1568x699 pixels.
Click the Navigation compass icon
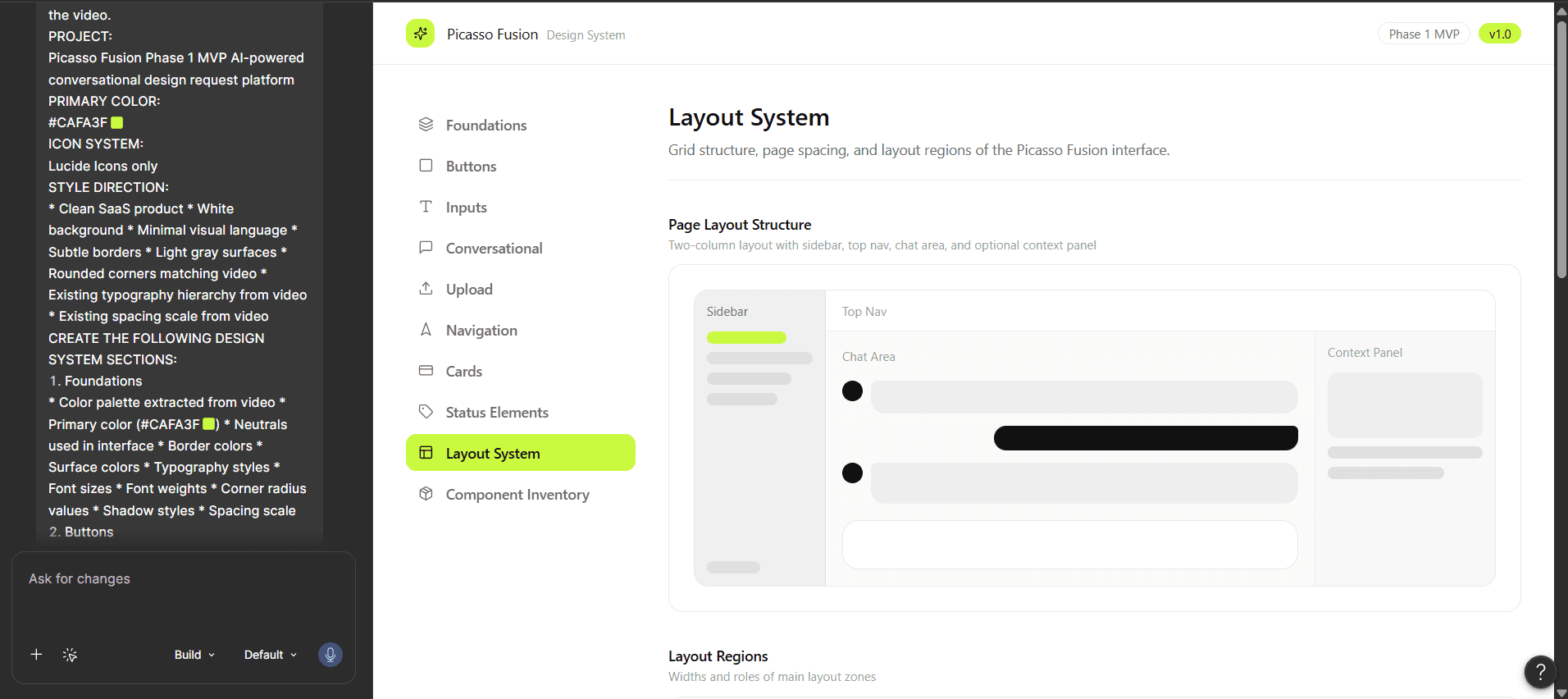pyautogui.click(x=426, y=329)
